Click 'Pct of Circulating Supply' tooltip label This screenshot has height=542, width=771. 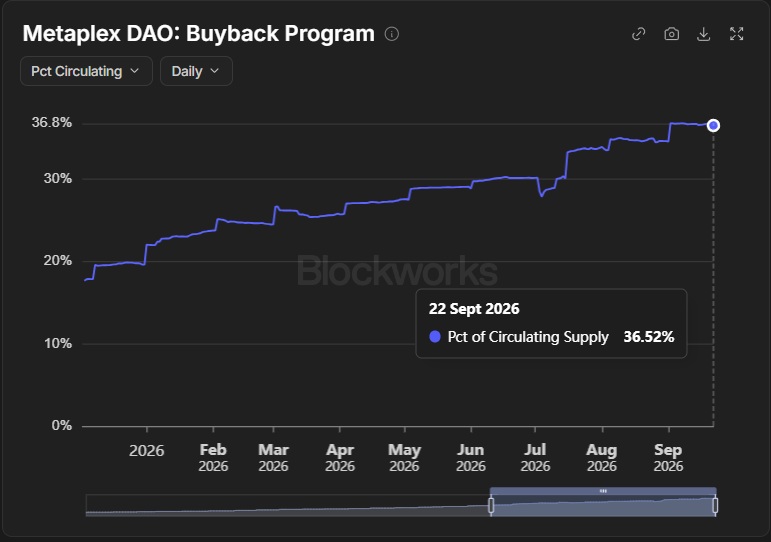click(x=528, y=337)
